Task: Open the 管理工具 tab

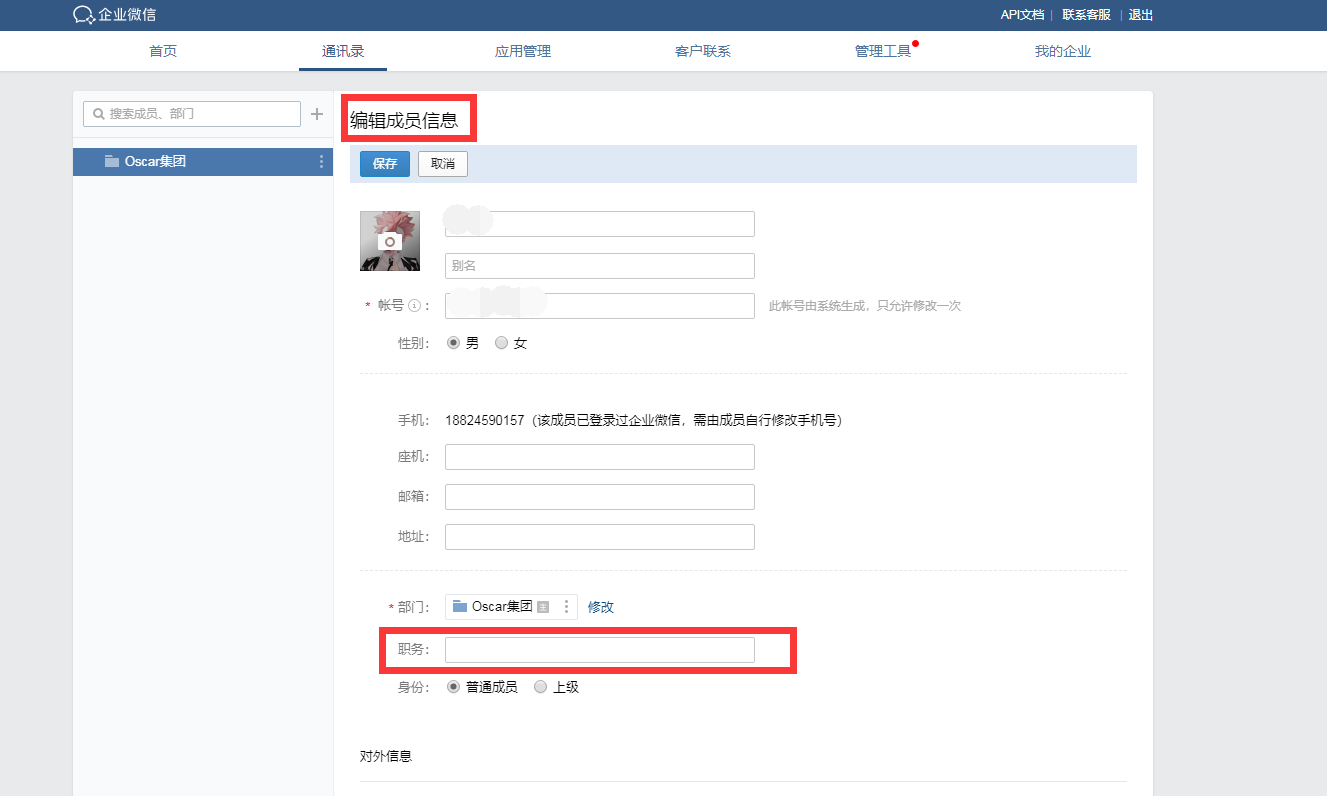Action: click(883, 51)
